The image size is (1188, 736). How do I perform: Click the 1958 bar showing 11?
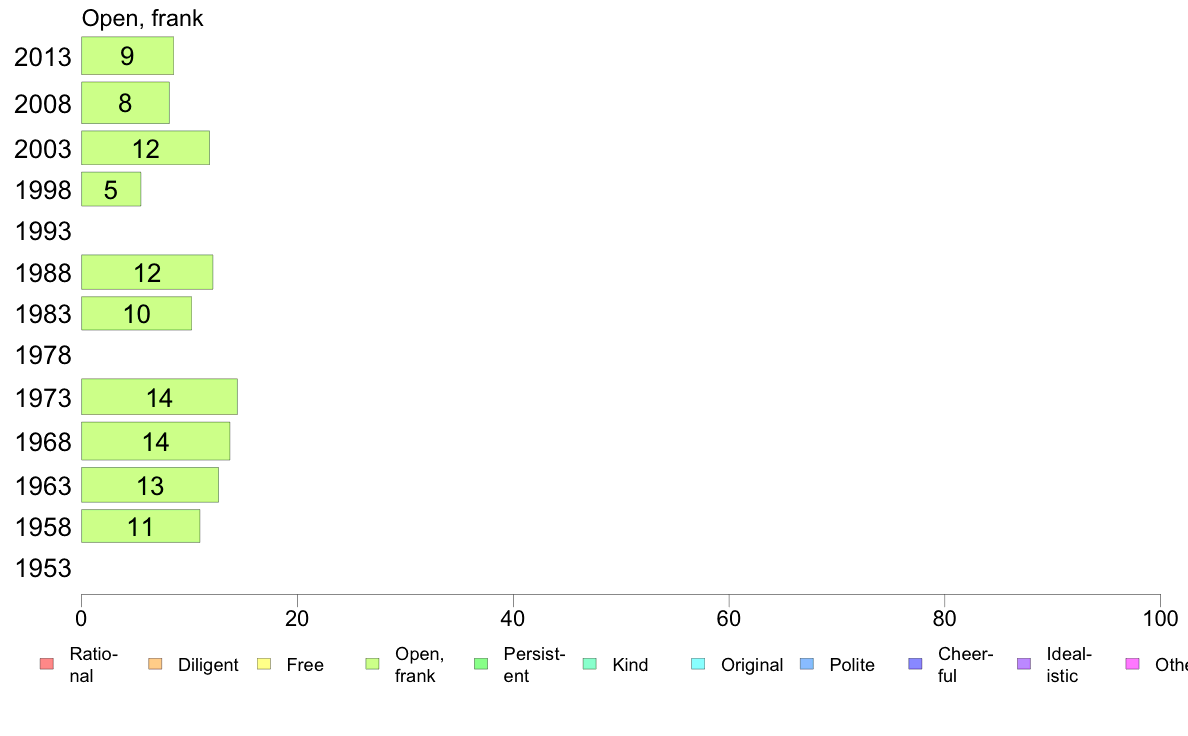(140, 526)
